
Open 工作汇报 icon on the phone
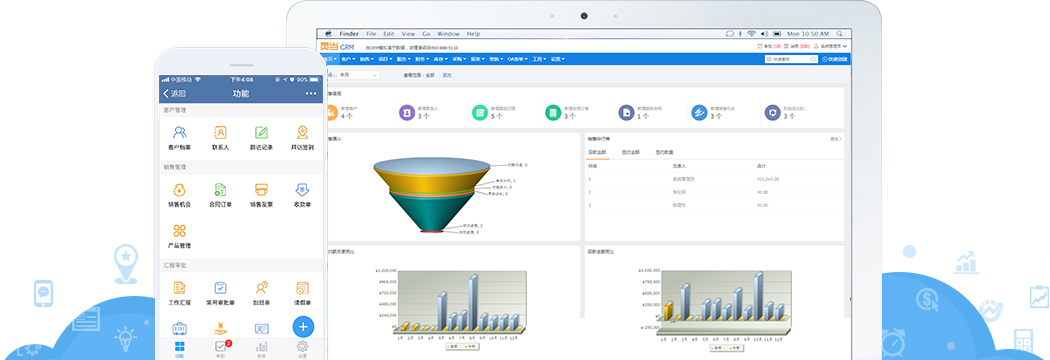click(179, 288)
